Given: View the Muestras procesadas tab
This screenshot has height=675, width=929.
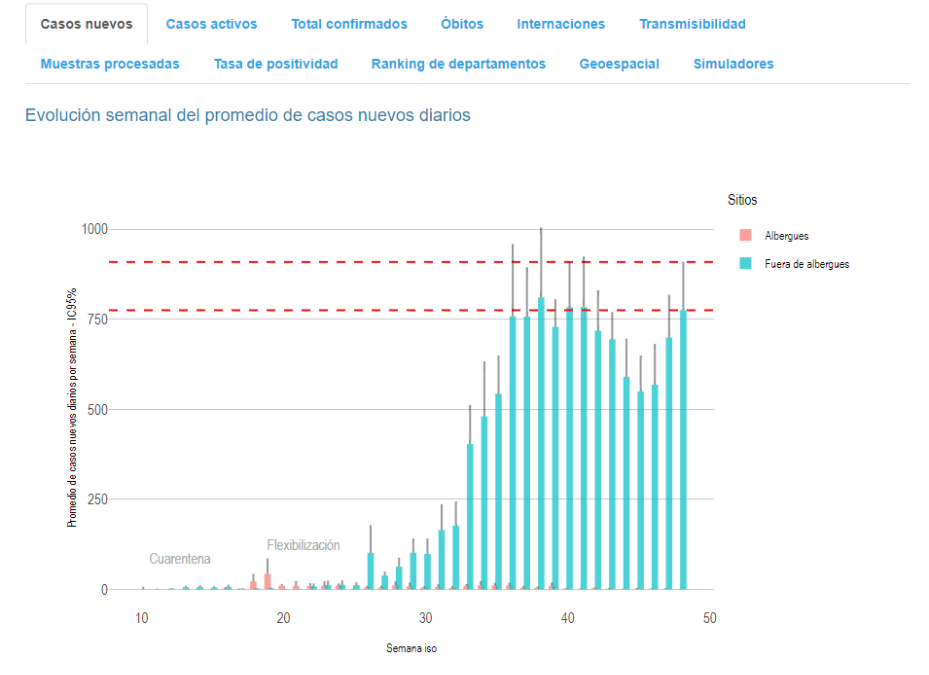Looking at the screenshot, I should coord(110,64).
